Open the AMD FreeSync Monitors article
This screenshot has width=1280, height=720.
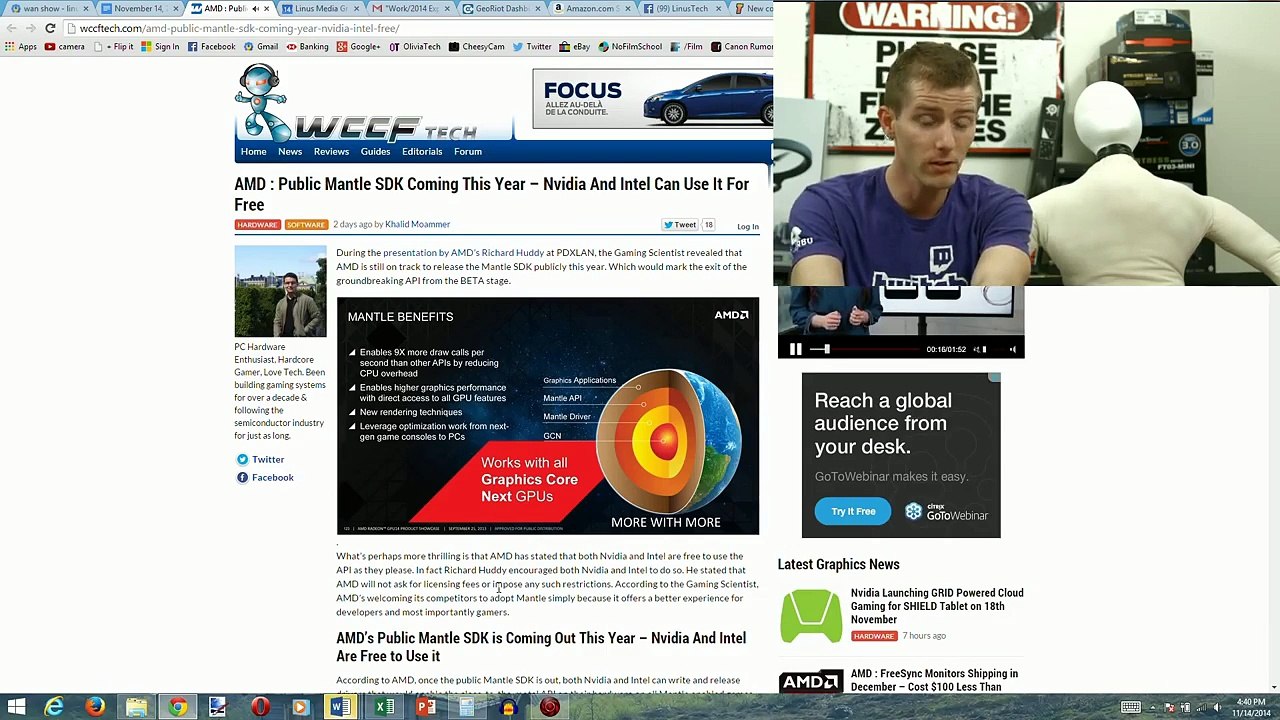(x=934, y=680)
